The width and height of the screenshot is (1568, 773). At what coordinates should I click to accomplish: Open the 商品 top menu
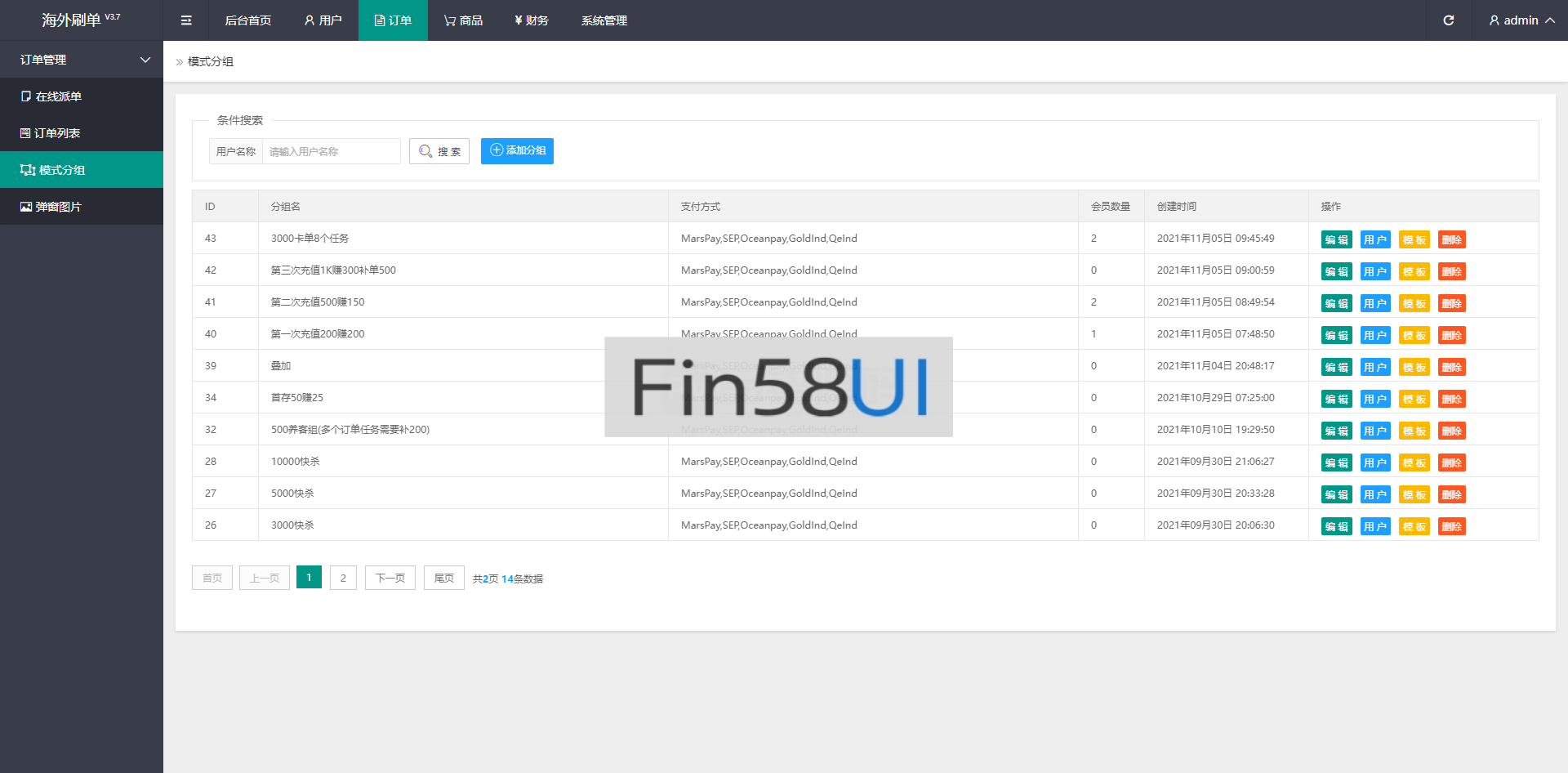463,20
